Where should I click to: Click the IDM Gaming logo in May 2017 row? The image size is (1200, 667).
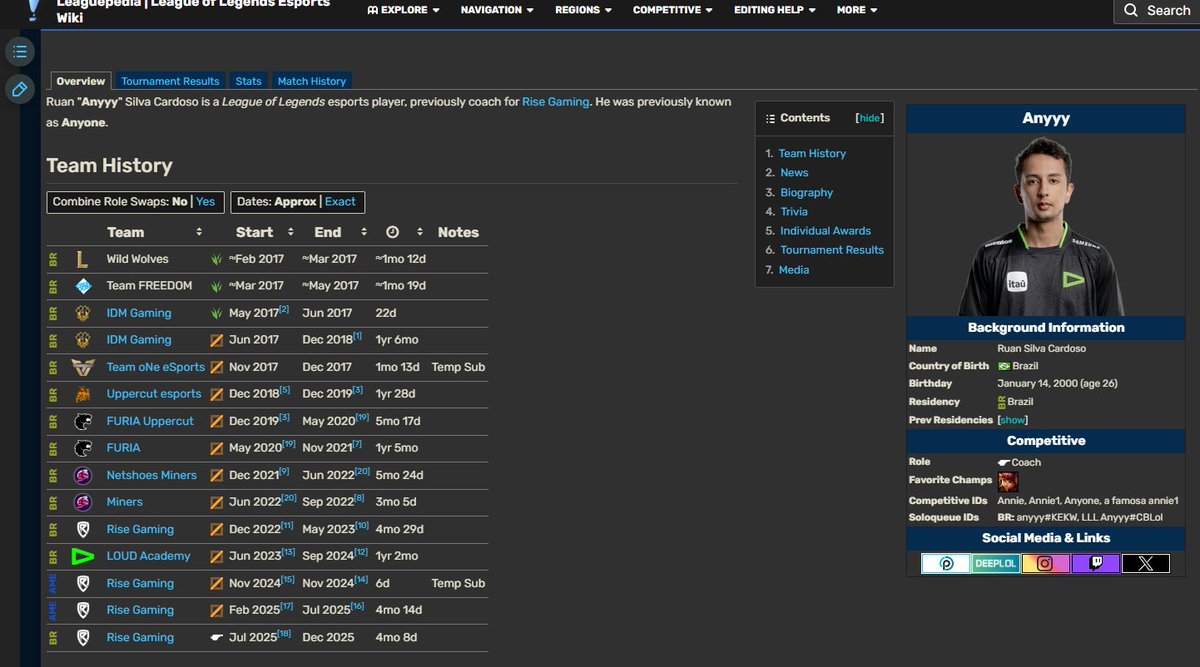[83, 313]
